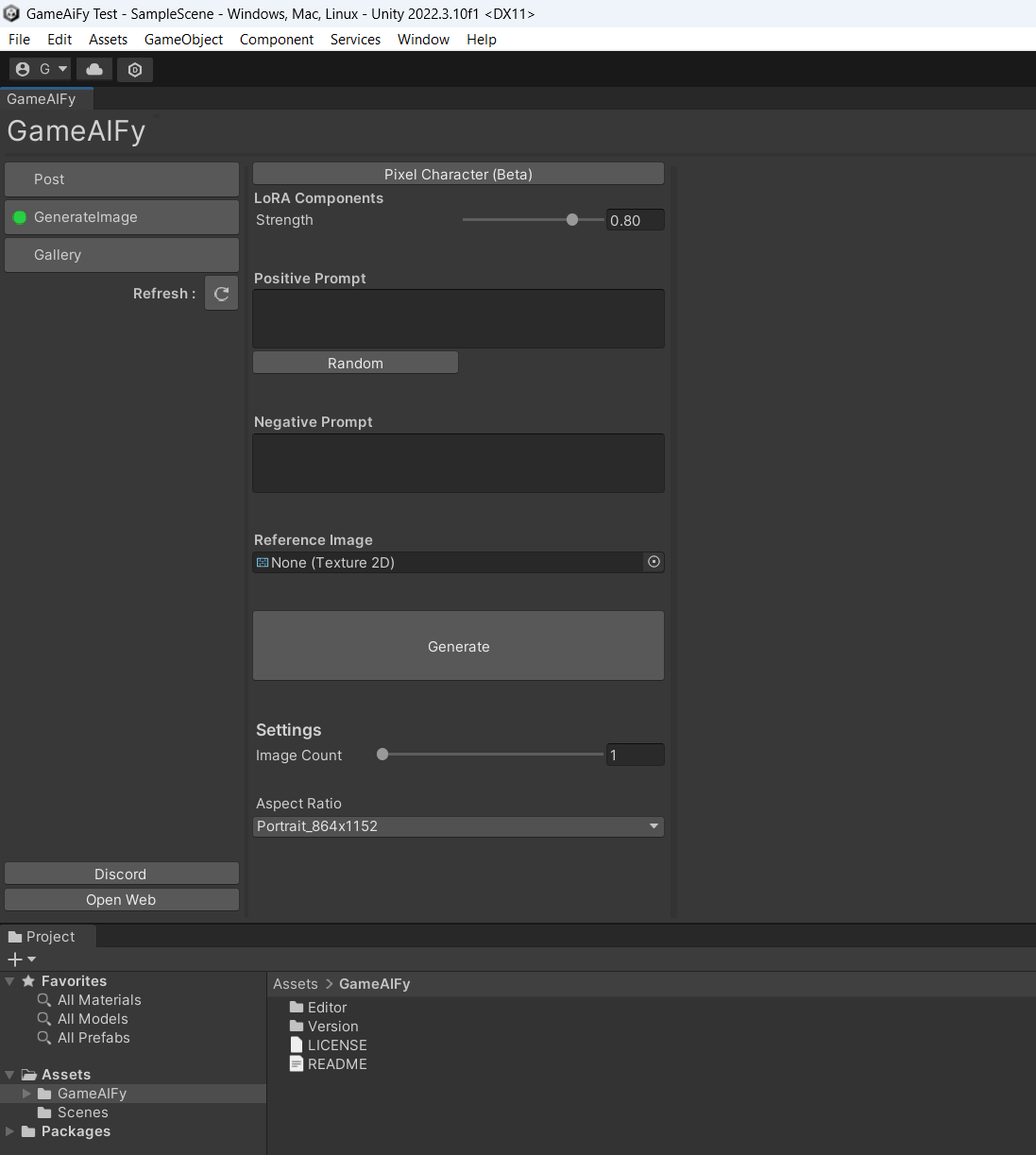Image resolution: width=1036 pixels, height=1155 pixels.
Task: Select the README file name
Action: (337, 1064)
